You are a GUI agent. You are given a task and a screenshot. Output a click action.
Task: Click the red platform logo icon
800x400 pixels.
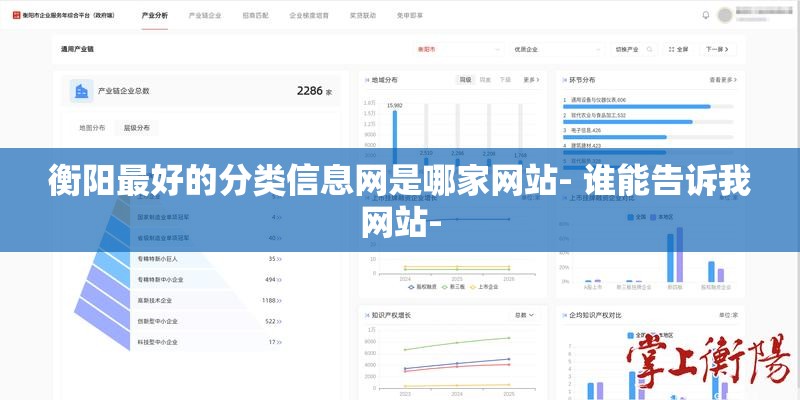(16, 15)
